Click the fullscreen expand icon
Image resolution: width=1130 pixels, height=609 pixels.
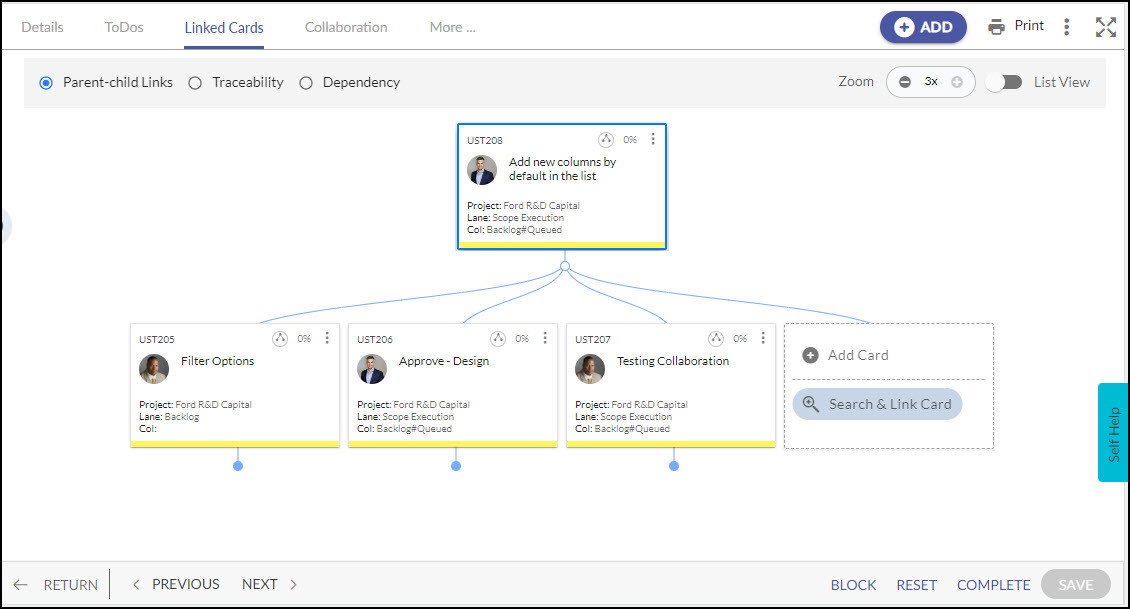click(1105, 27)
